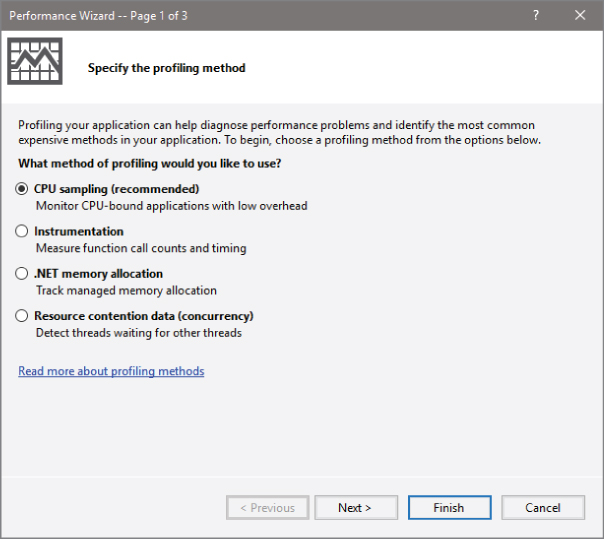Close the Performance Wizard dialog

[580, 15]
